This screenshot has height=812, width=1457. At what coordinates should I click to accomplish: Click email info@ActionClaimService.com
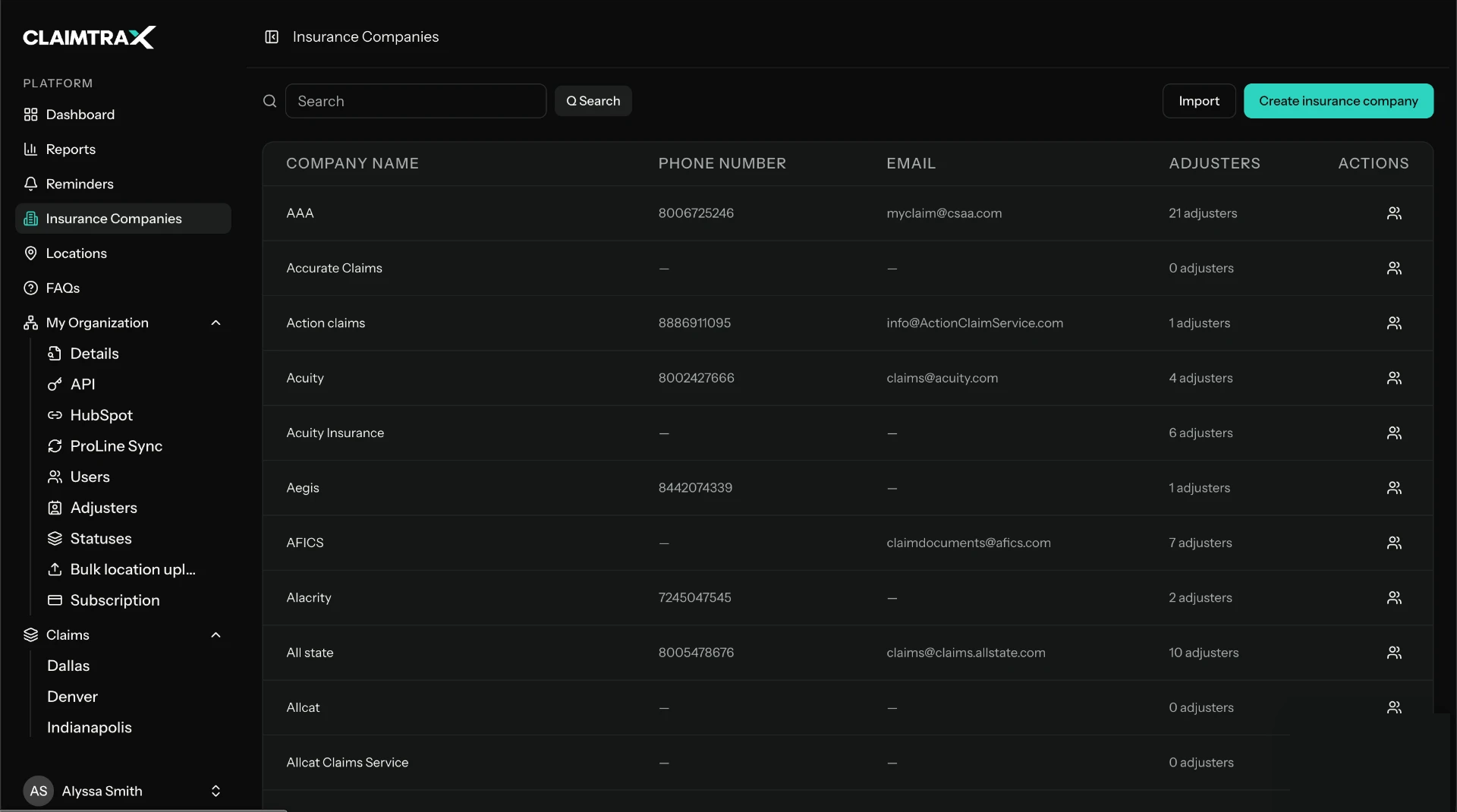(974, 323)
